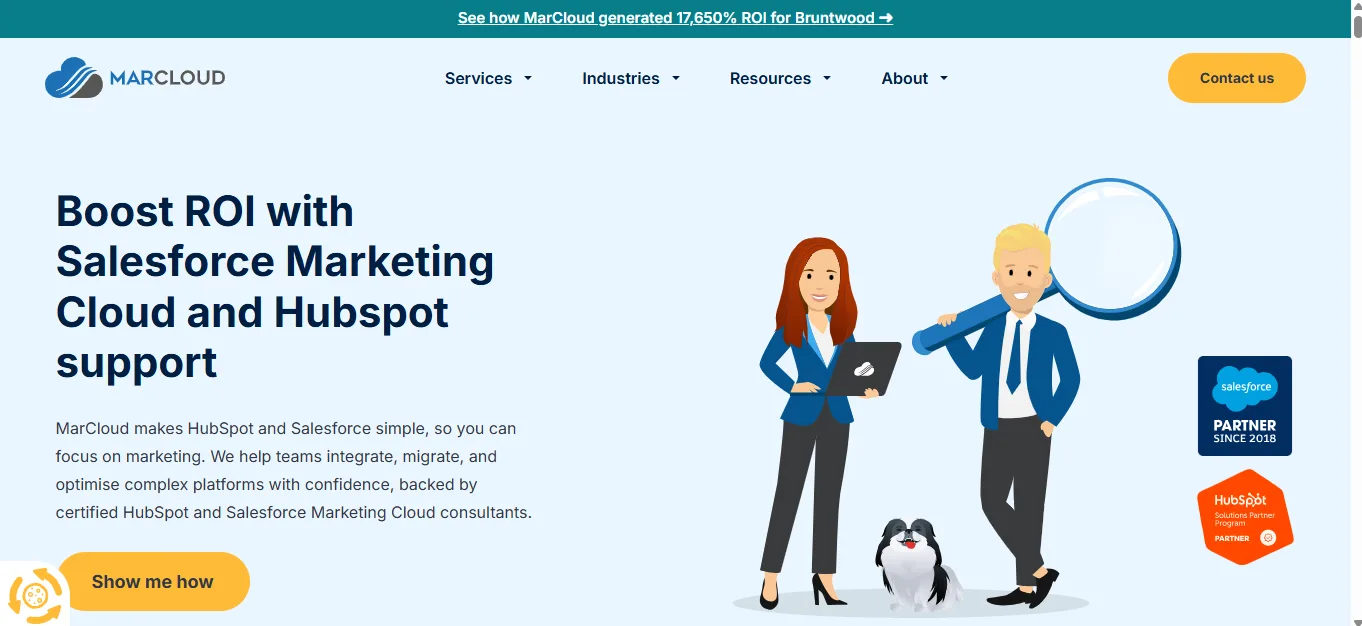Click the MarCloud description paragraph text
Image resolution: width=1362 pixels, height=626 pixels.
pos(294,470)
